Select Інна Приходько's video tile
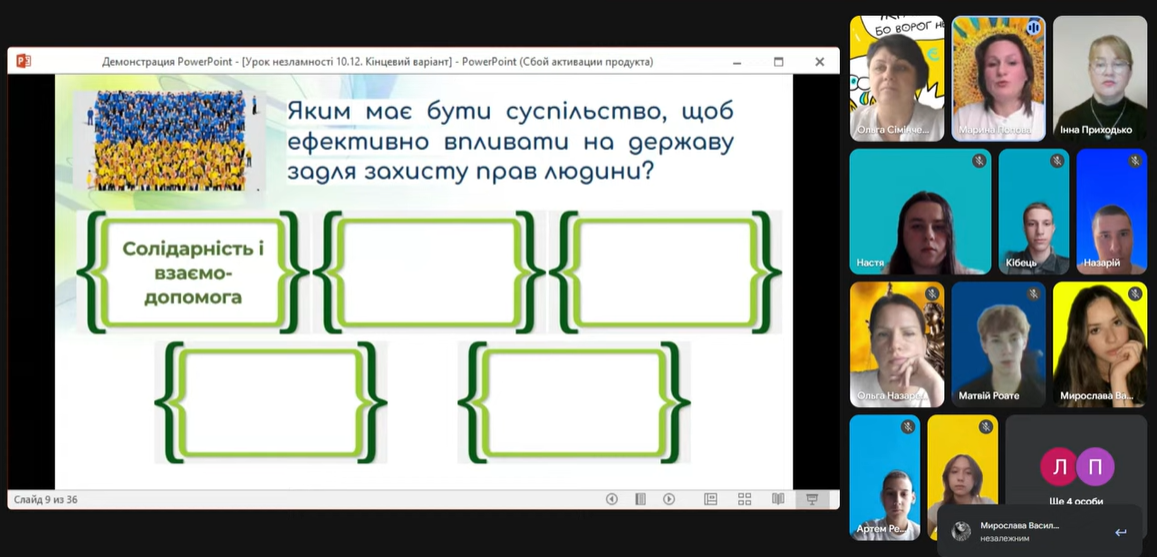 (1099, 78)
